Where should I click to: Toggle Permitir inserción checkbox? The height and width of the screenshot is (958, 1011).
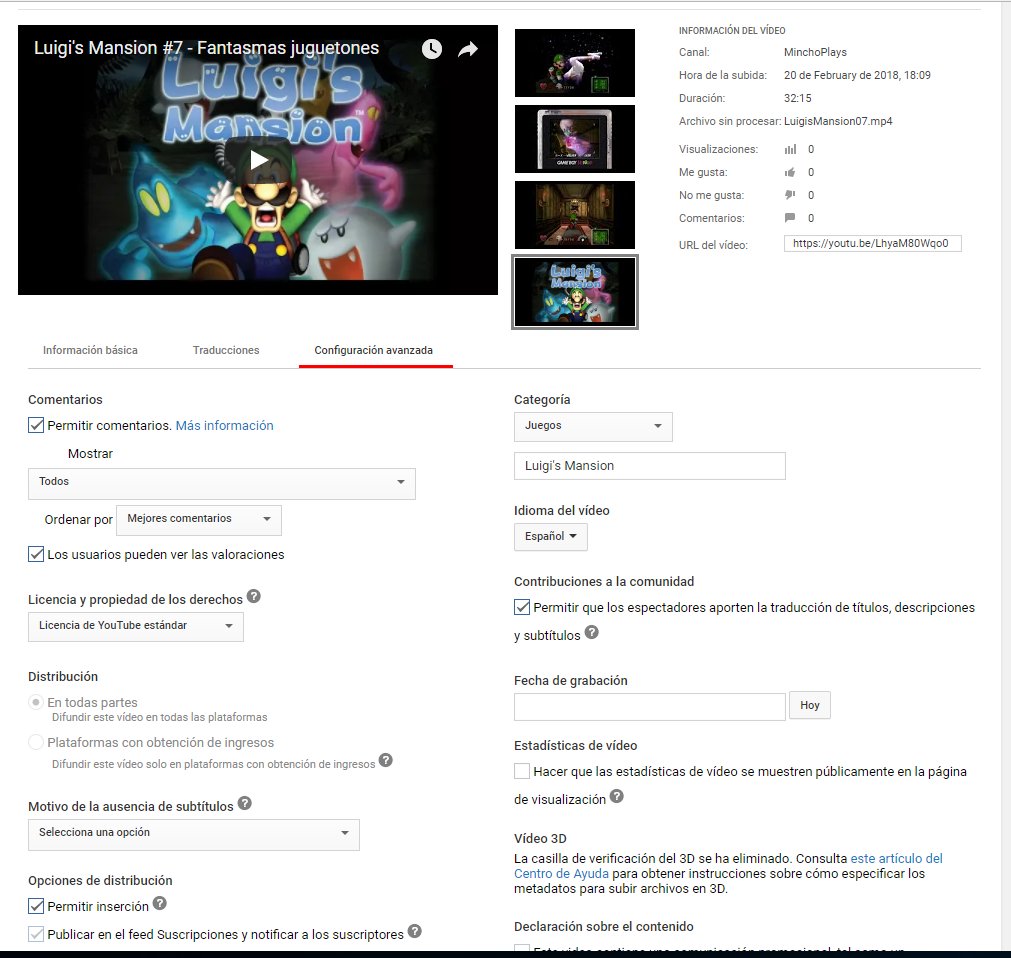36,906
